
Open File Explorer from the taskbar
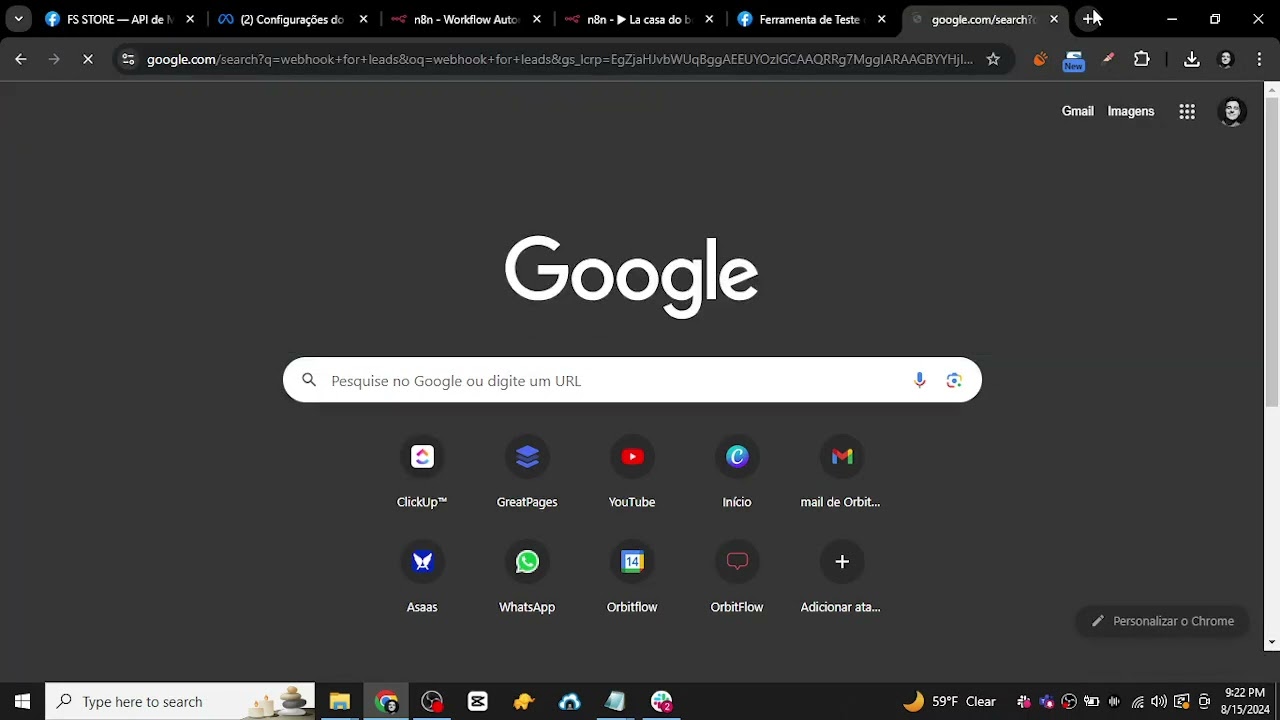pyautogui.click(x=340, y=701)
